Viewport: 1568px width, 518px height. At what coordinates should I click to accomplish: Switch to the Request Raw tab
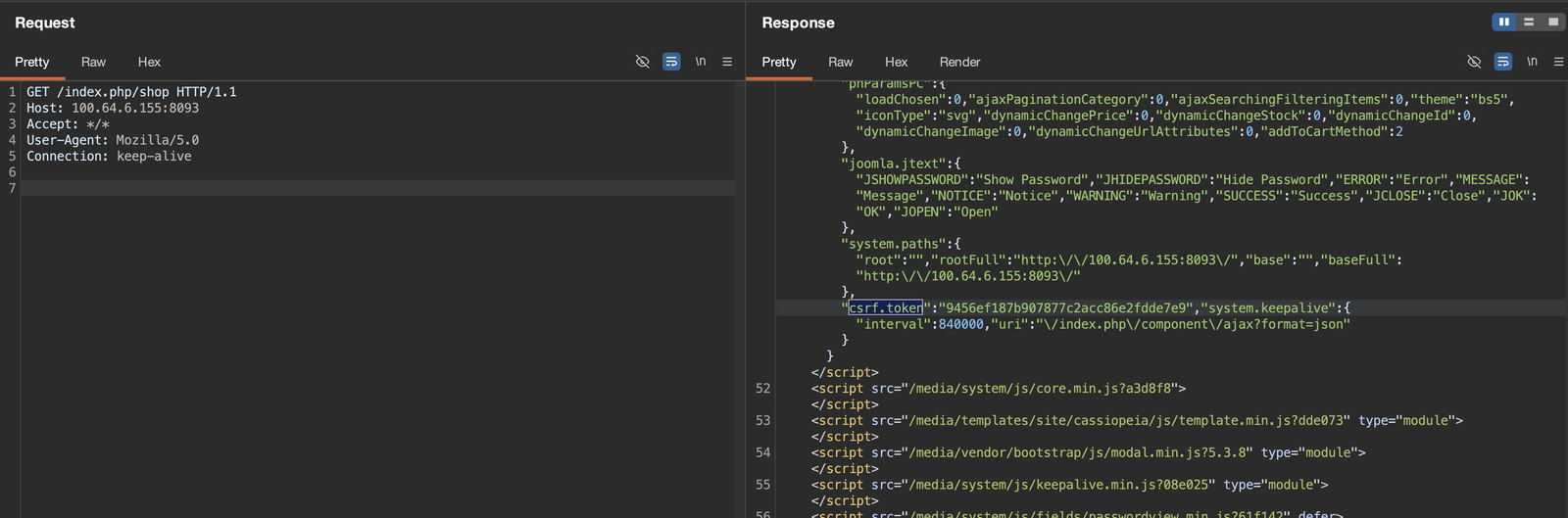click(x=93, y=62)
